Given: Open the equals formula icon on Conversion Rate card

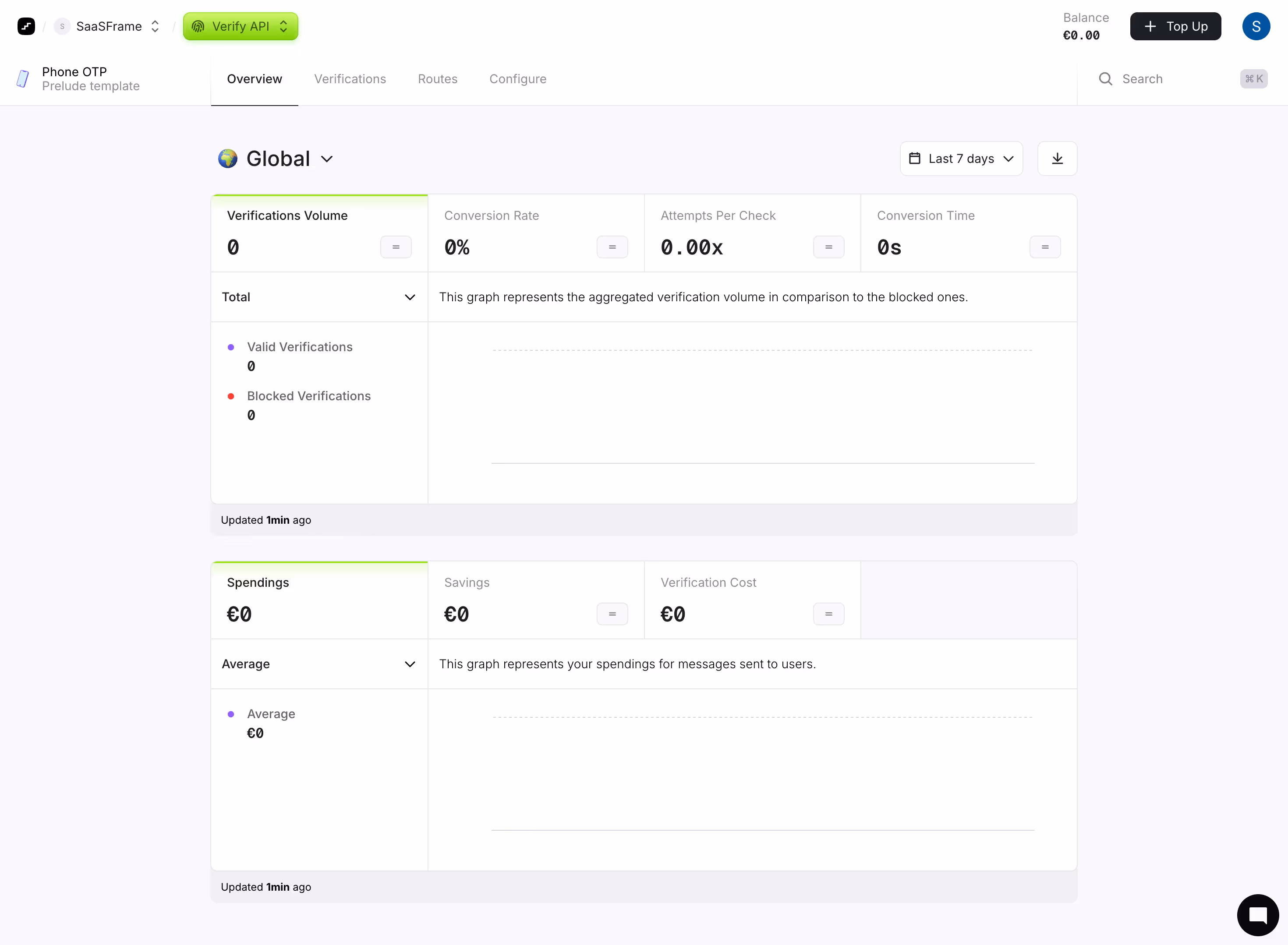Looking at the screenshot, I should coord(612,247).
